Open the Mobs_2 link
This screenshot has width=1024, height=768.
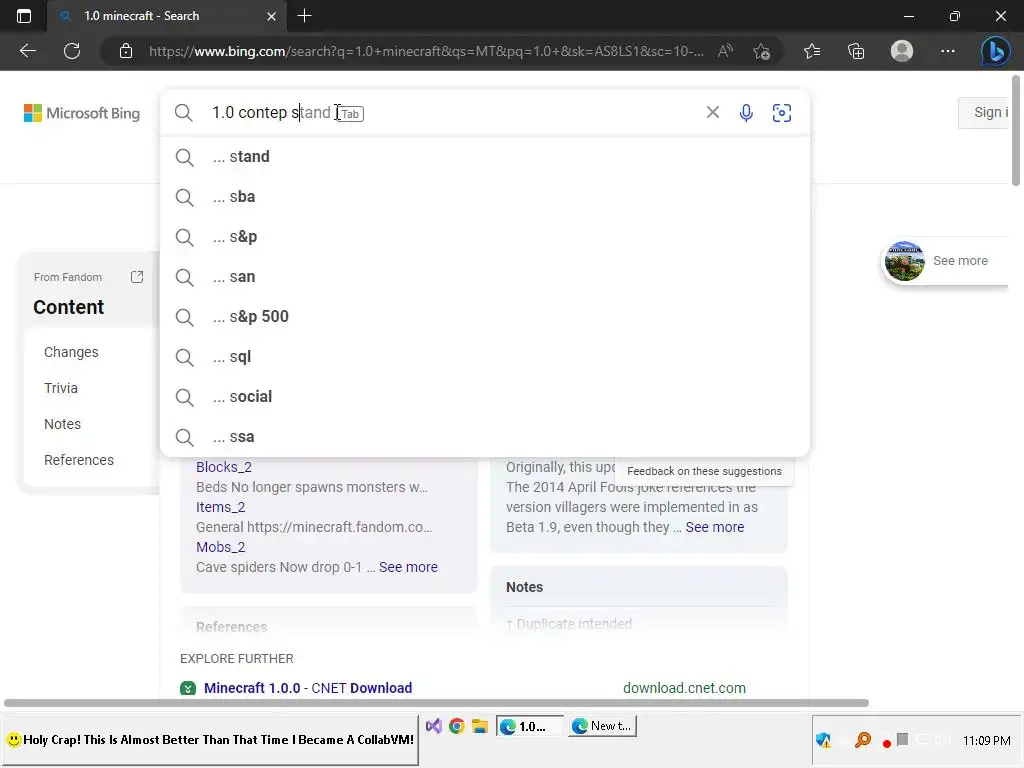[x=220, y=547]
